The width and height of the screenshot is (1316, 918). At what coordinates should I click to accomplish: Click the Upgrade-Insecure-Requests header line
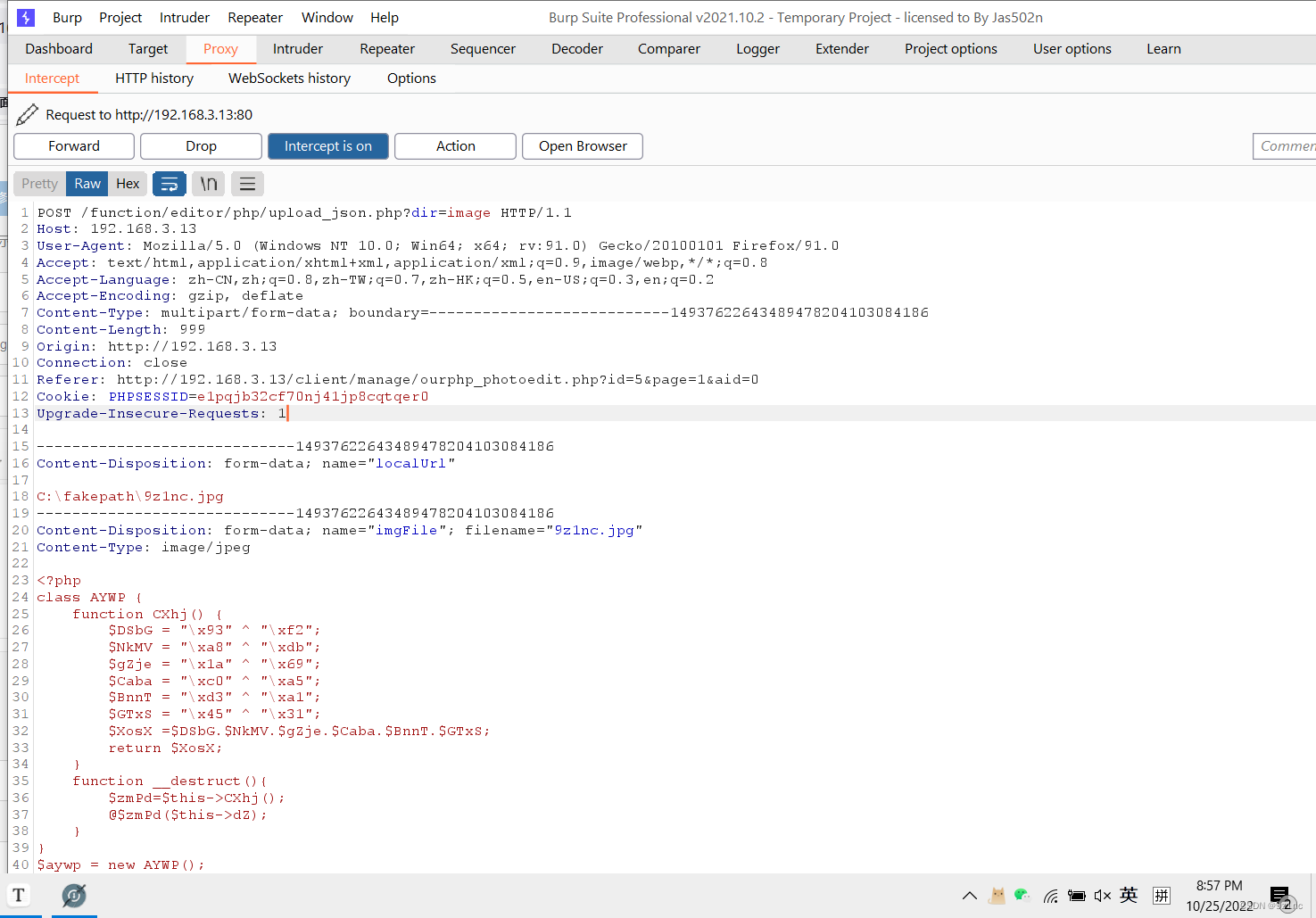coord(161,413)
